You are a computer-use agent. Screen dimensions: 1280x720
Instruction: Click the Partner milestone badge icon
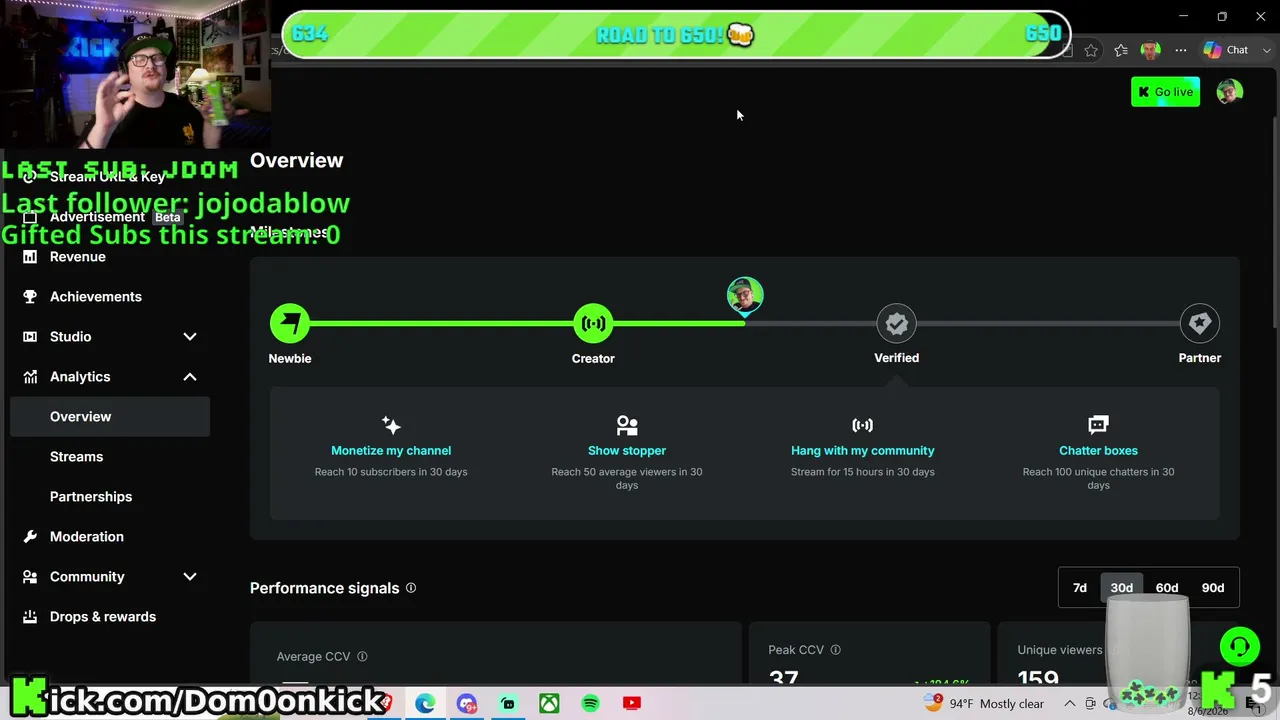[x=1200, y=323]
